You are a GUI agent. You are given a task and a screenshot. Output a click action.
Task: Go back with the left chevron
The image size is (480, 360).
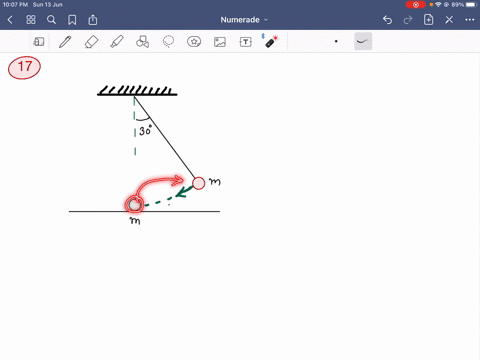tap(10, 20)
